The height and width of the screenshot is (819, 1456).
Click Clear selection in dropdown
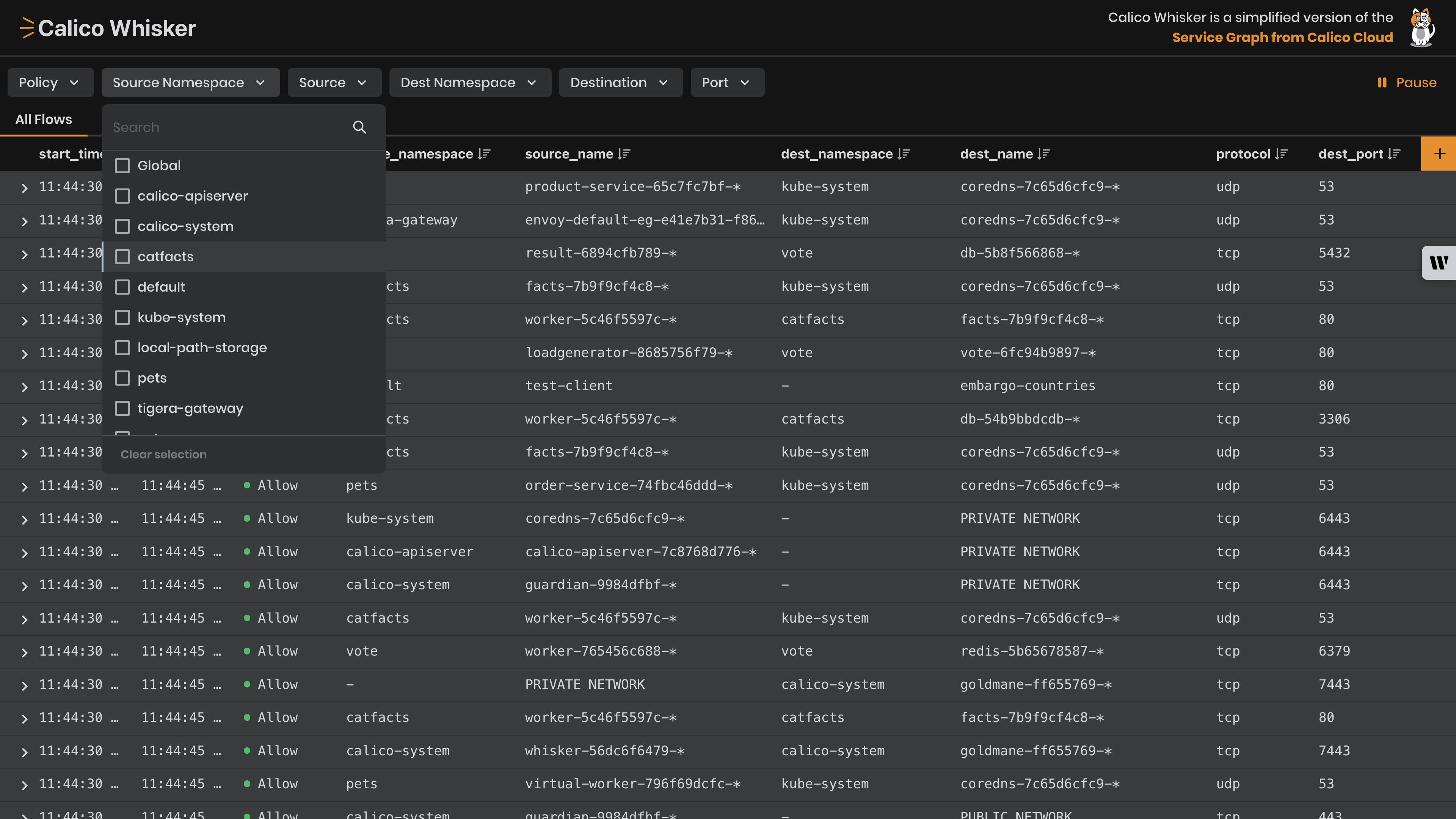tap(163, 455)
